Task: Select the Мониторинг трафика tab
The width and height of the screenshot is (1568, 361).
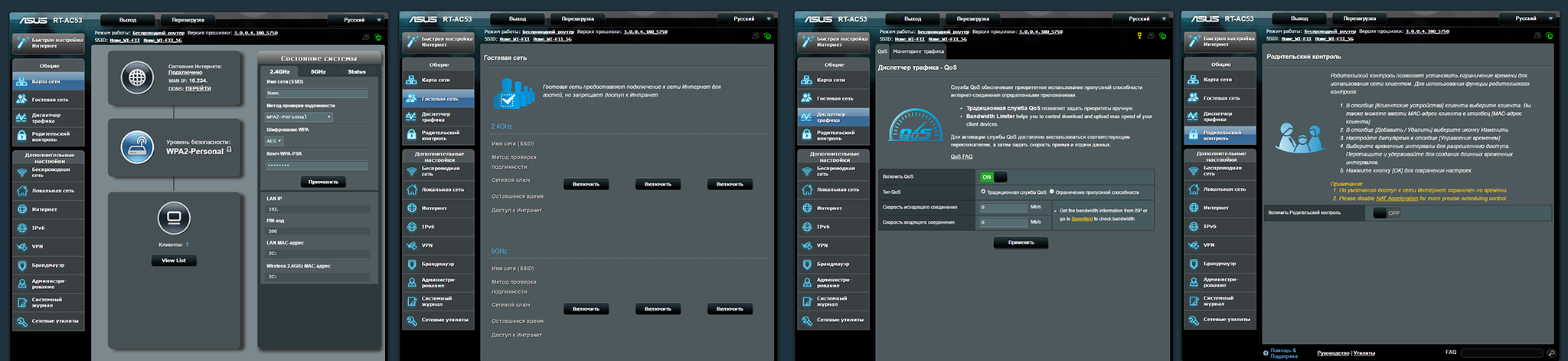Action: 919,51
